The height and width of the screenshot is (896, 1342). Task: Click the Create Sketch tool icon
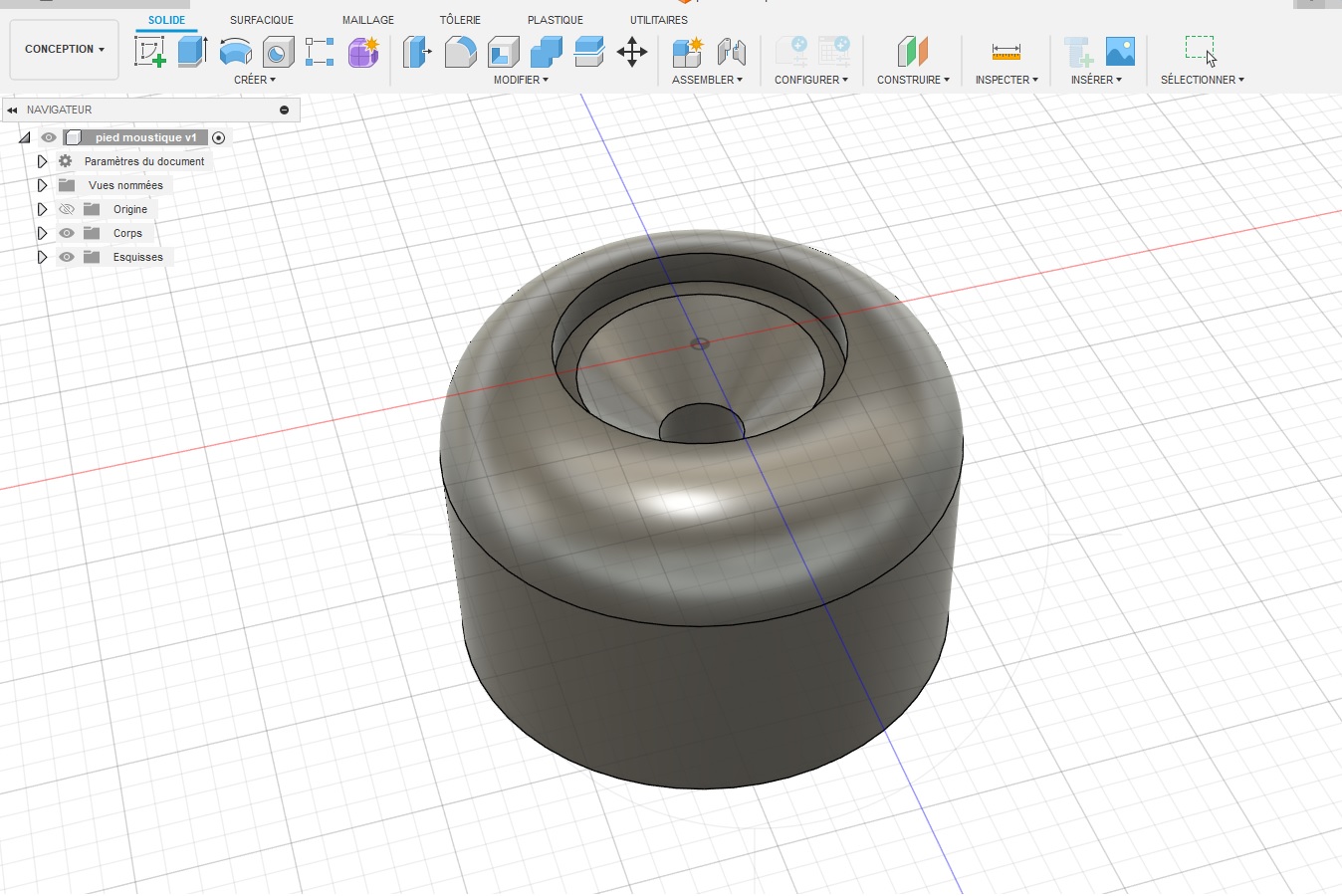pos(149,51)
